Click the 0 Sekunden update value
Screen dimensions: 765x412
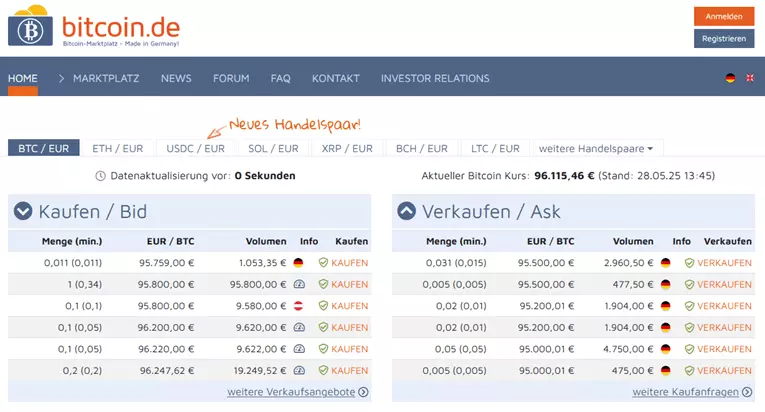pyautogui.click(x=265, y=176)
